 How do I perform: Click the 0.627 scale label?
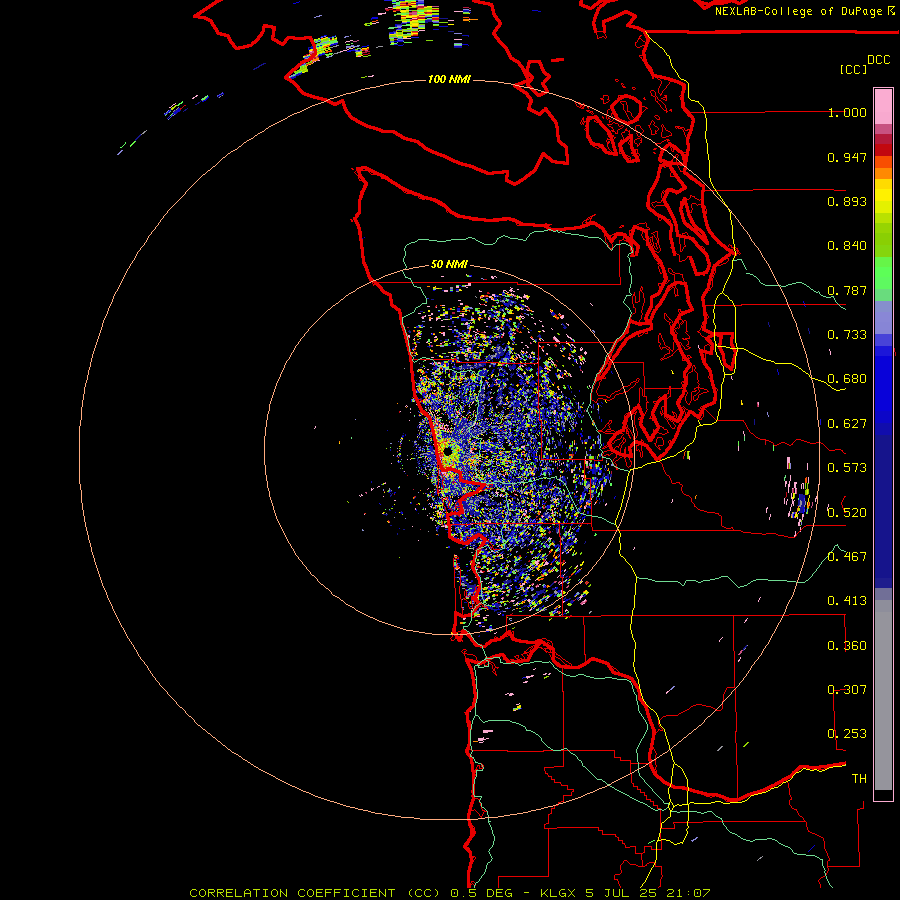(x=847, y=424)
